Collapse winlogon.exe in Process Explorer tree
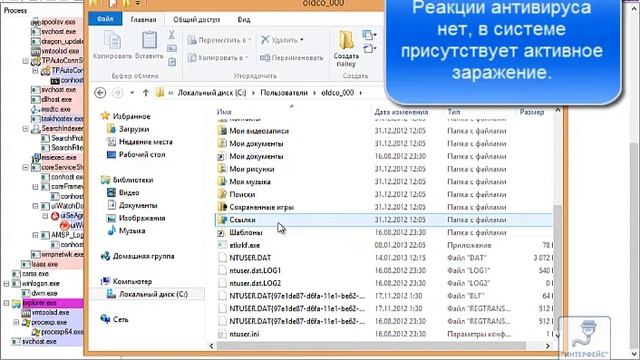Viewport: 640px width, 360px height. 6,283
